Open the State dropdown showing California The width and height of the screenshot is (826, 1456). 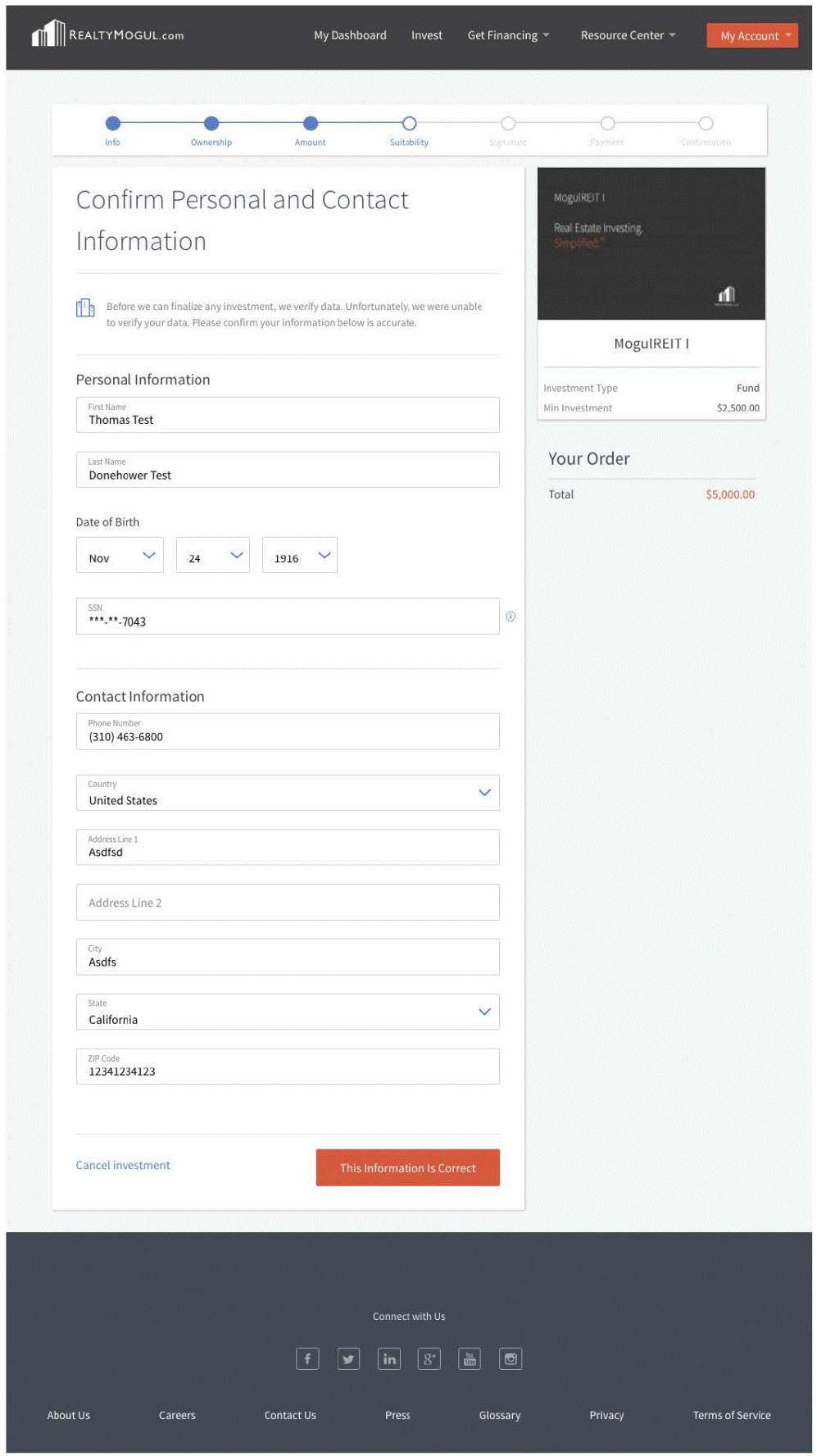pos(288,1012)
